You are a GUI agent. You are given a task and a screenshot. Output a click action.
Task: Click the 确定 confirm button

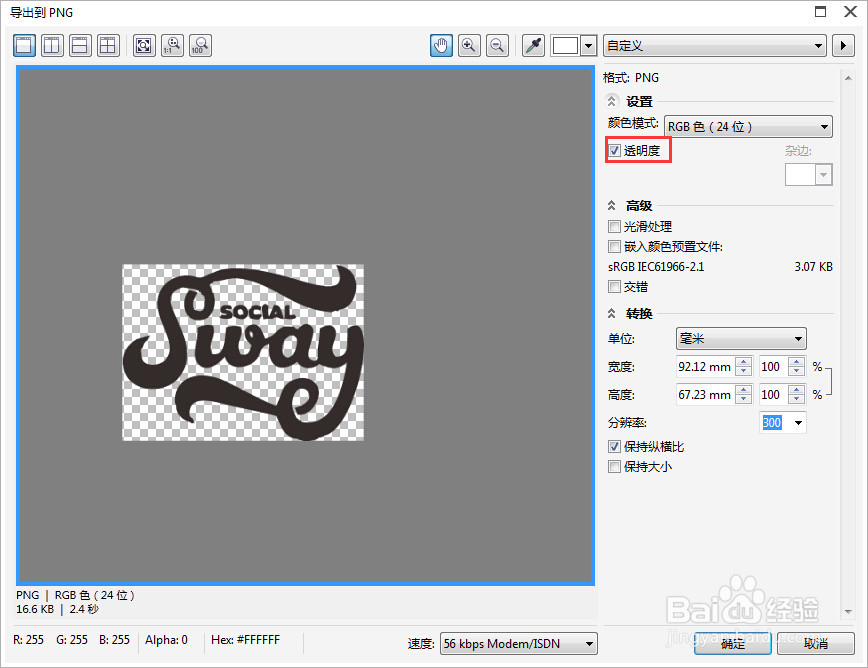click(733, 643)
